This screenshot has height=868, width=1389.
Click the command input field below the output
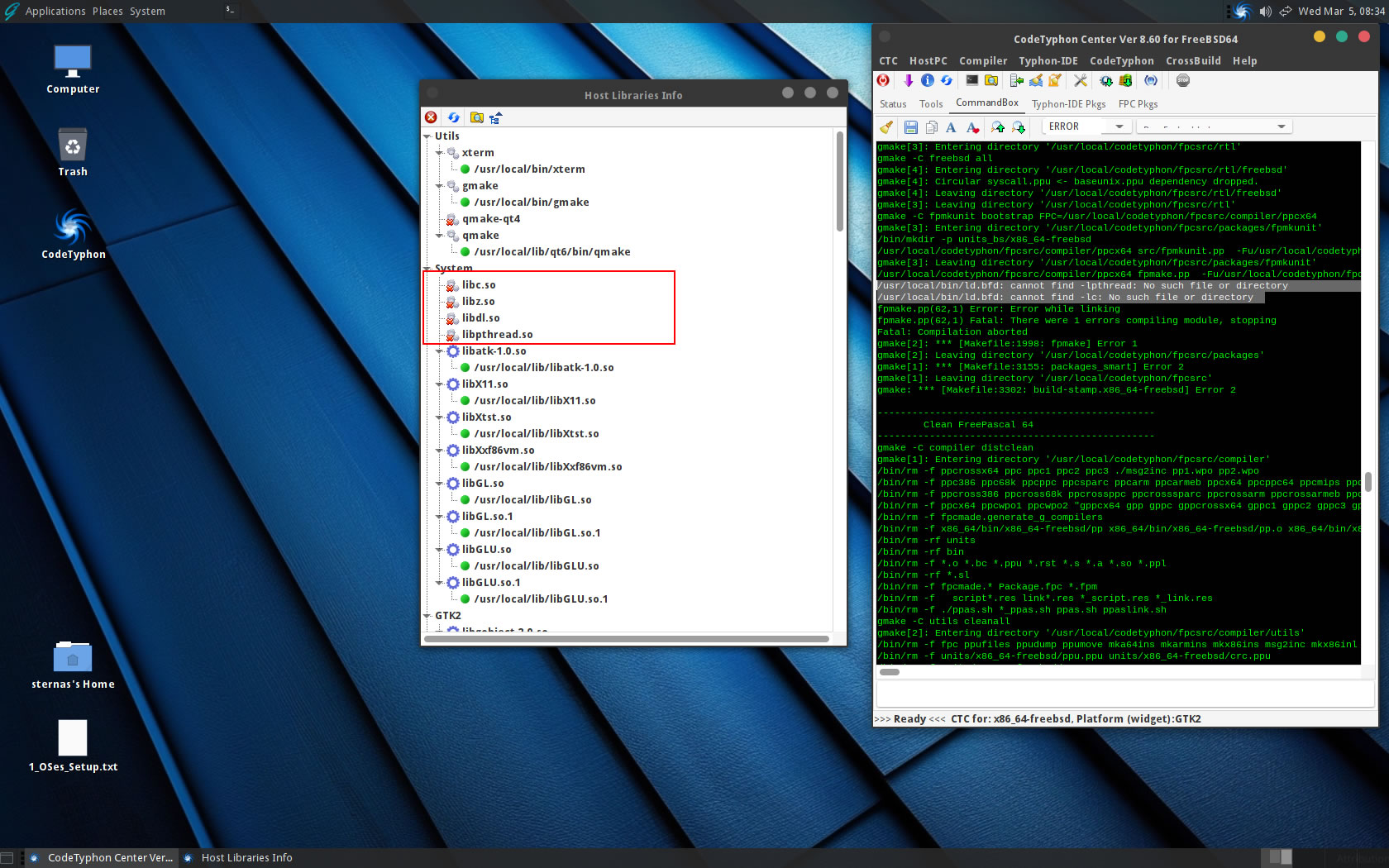click(x=1124, y=694)
